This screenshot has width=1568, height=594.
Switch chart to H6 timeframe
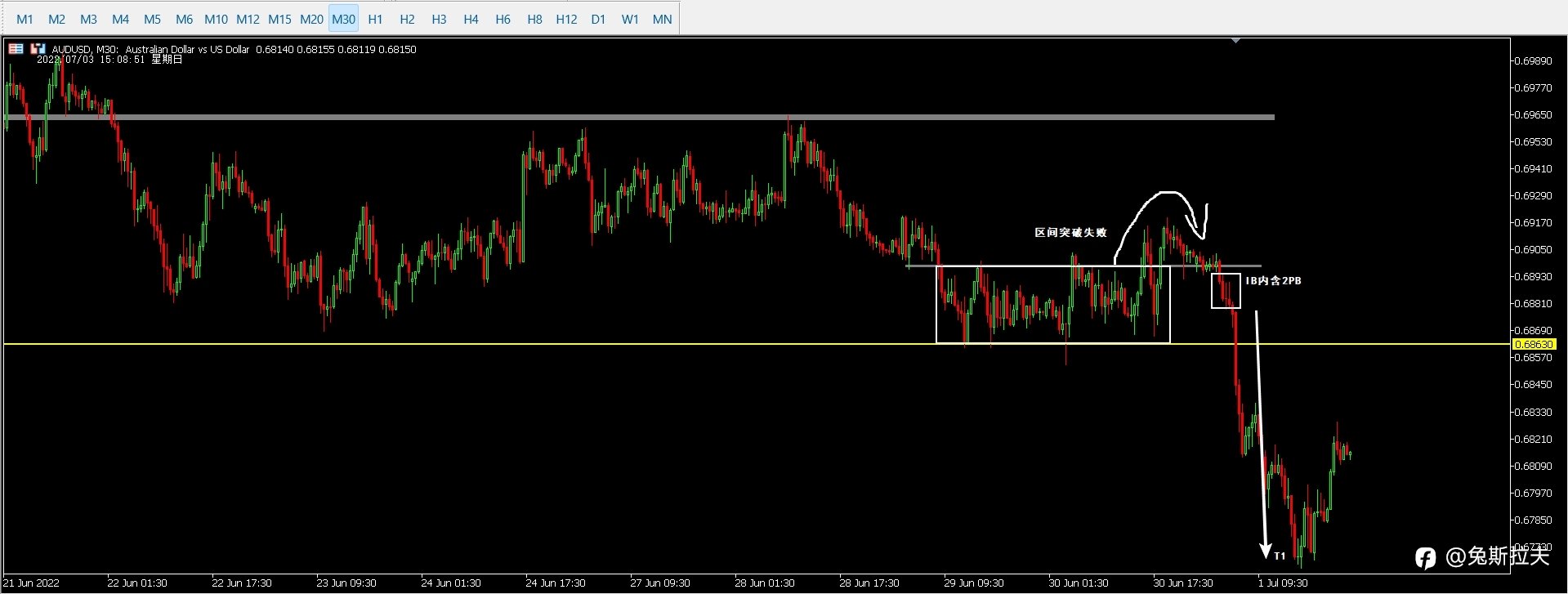tap(503, 19)
